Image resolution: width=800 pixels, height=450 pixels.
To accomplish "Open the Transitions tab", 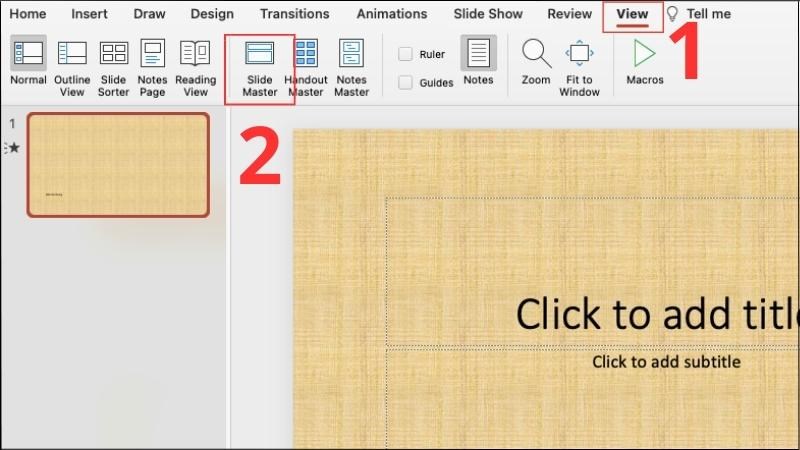I will pyautogui.click(x=294, y=14).
